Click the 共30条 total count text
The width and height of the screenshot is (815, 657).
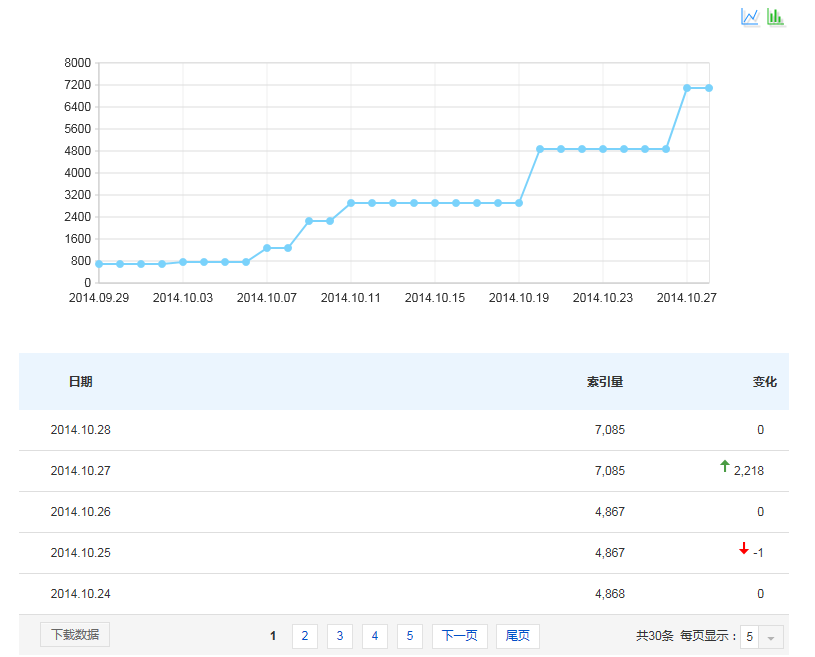pos(655,636)
